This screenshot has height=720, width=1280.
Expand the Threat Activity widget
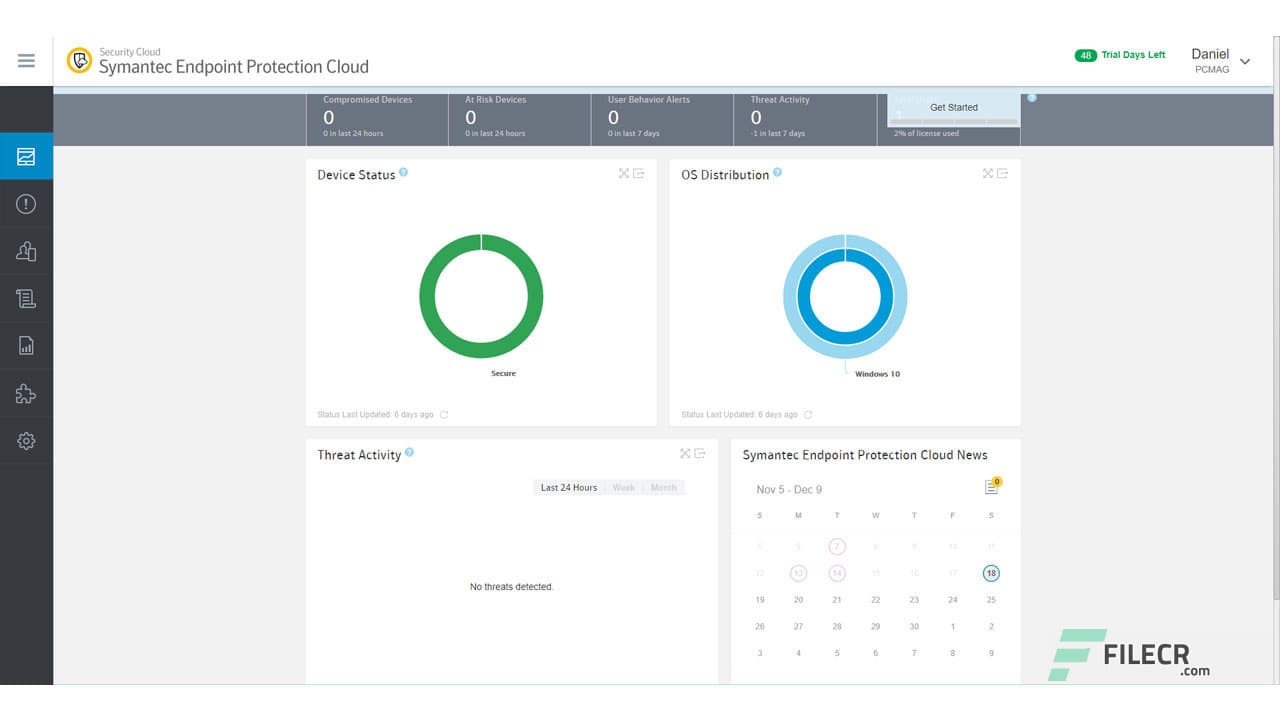click(685, 453)
